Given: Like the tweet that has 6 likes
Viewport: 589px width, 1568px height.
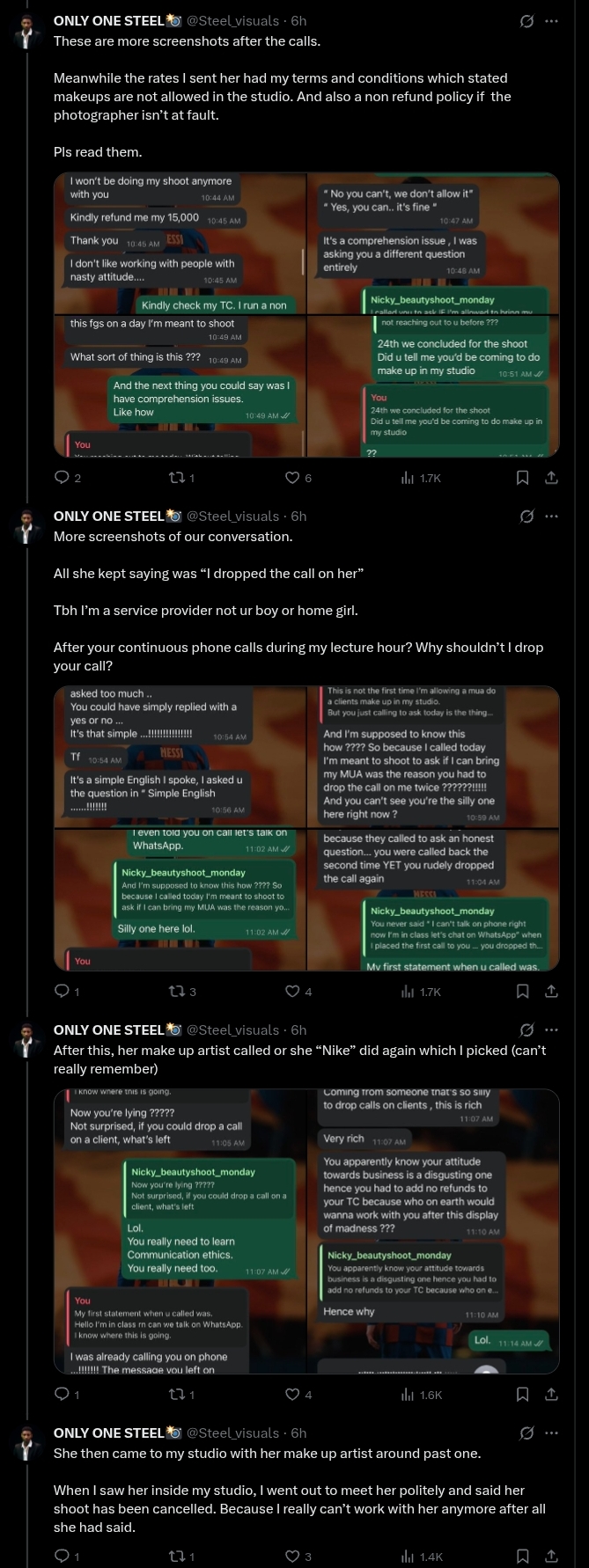Looking at the screenshot, I should (292, 478).
